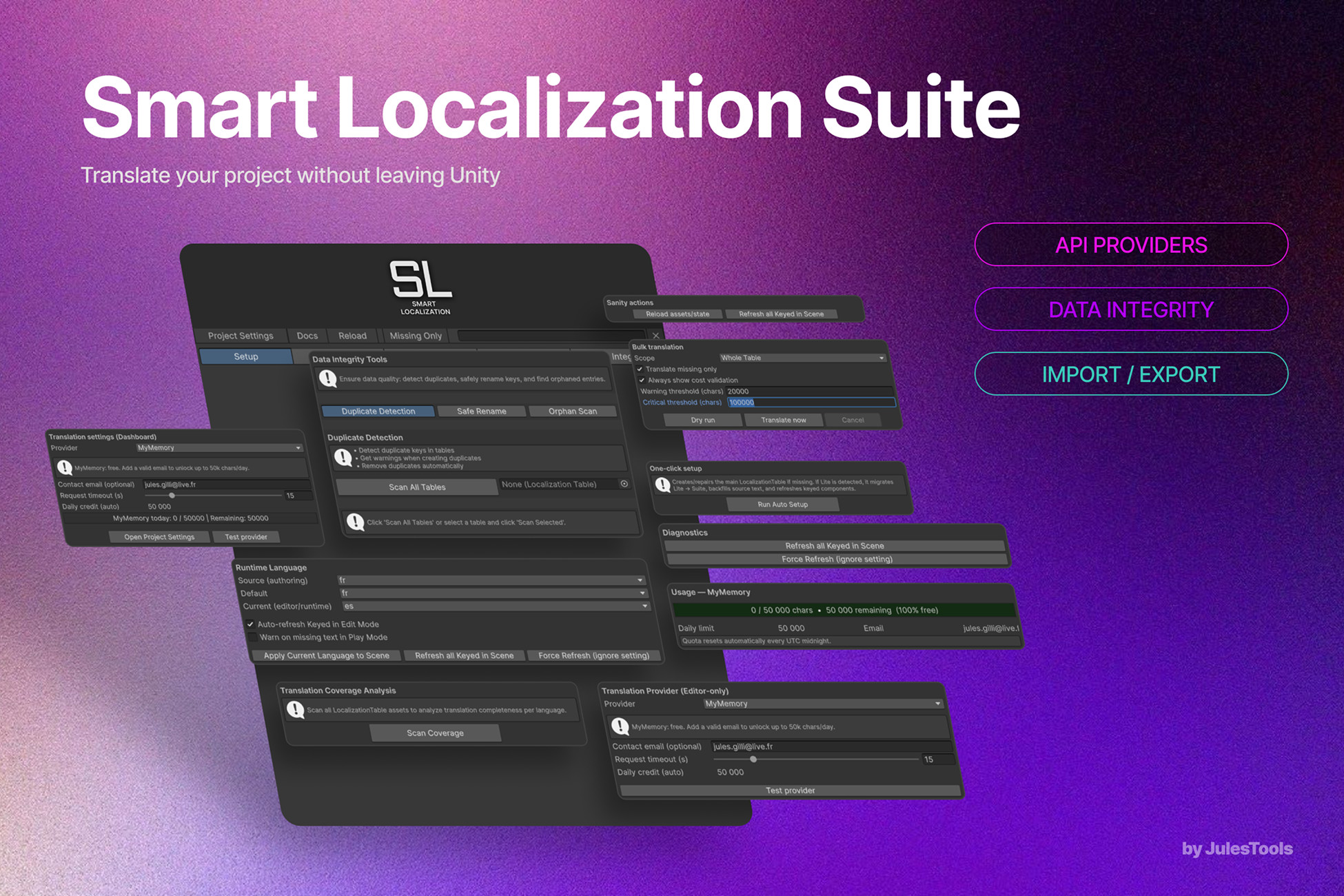Open the Source (authoring) language dropdown
The width and height of the screenshot is (1344, 896).
(x=491, y=580)
